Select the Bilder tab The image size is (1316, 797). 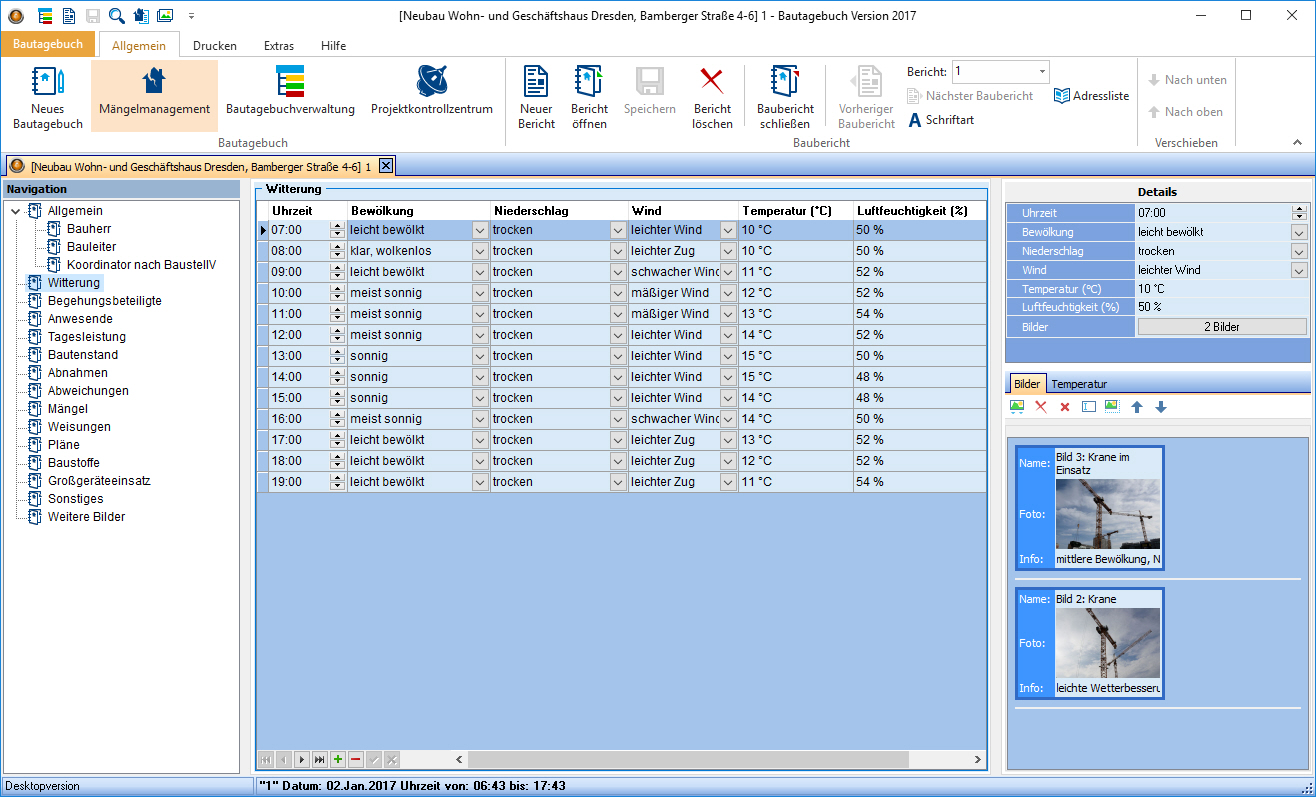pos(1027,384)
